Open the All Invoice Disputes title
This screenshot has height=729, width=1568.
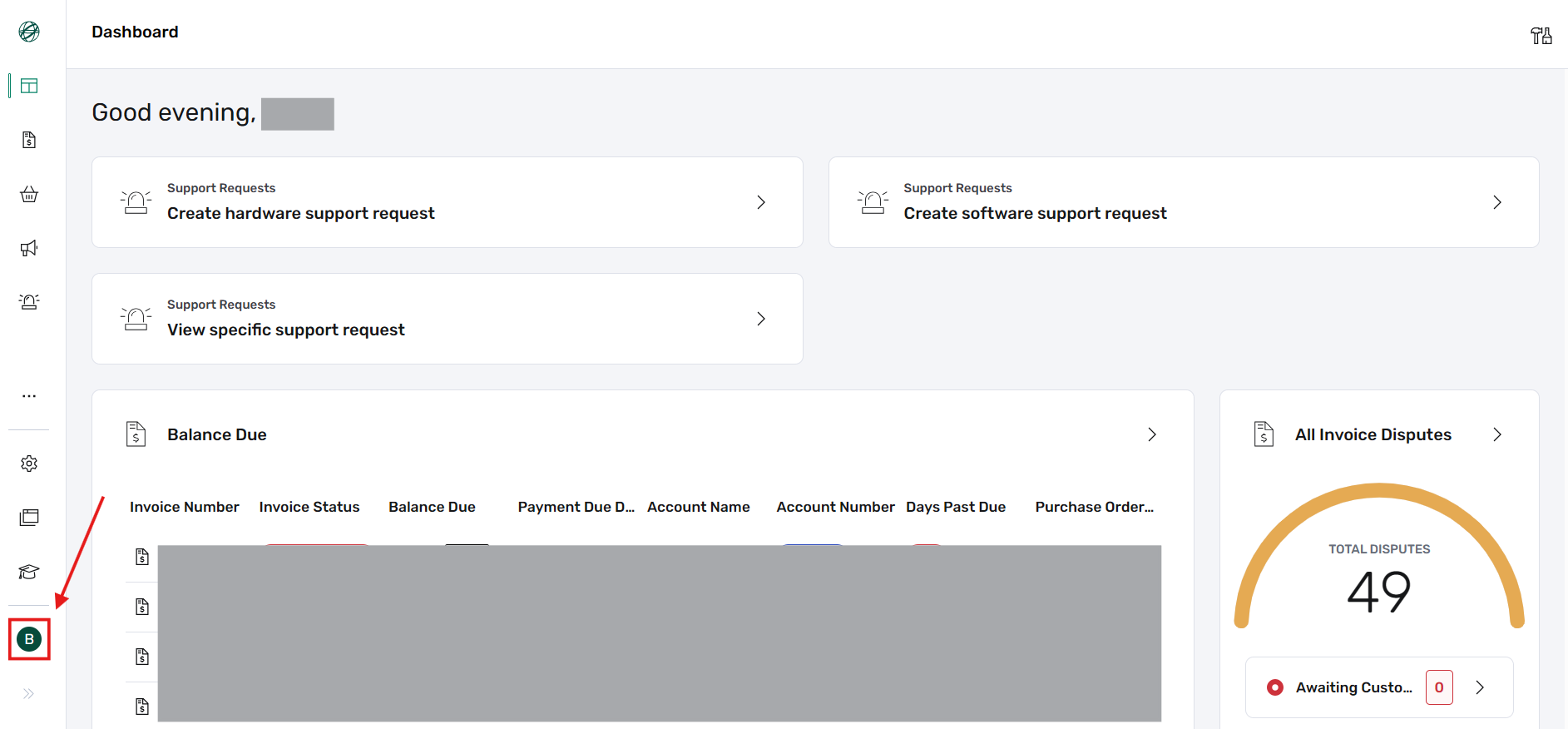pyautogui.click(x=1373, y=434)
